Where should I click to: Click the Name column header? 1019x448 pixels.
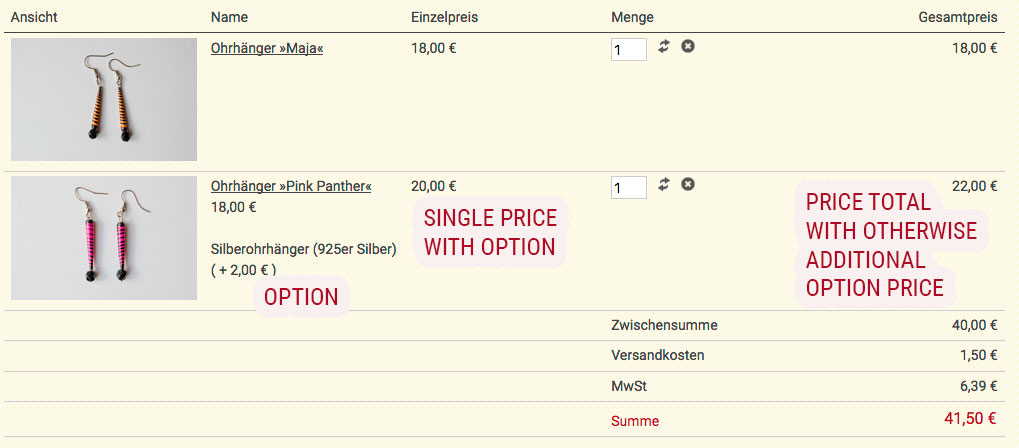pos(229,17)
